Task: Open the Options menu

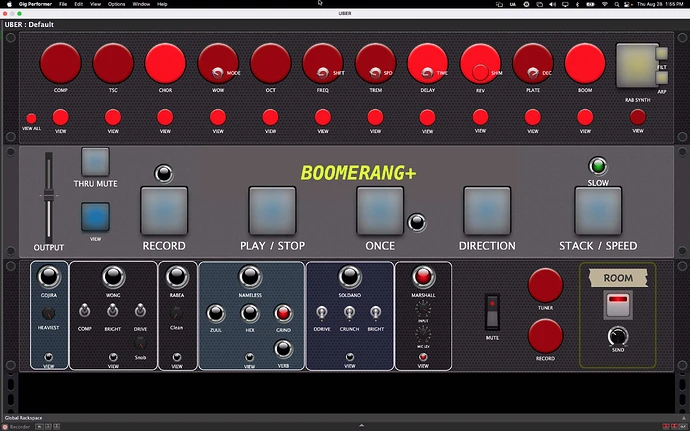Action: 117,4
